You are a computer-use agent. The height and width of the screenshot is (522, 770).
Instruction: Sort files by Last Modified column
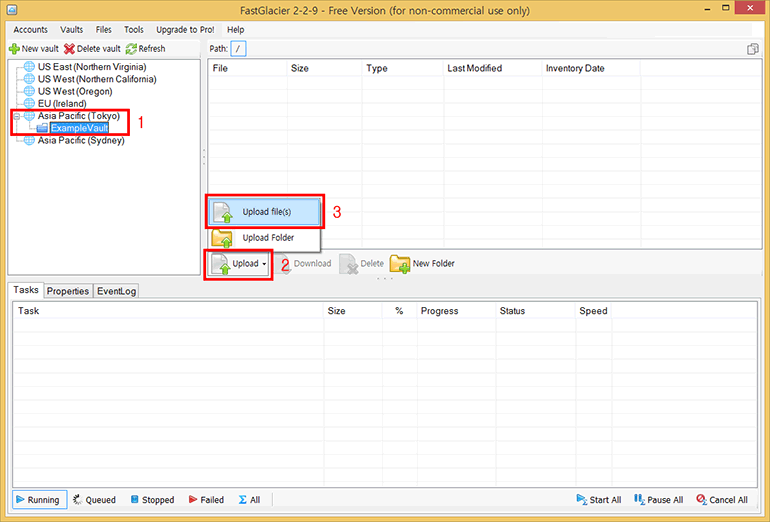coord(475,69)
